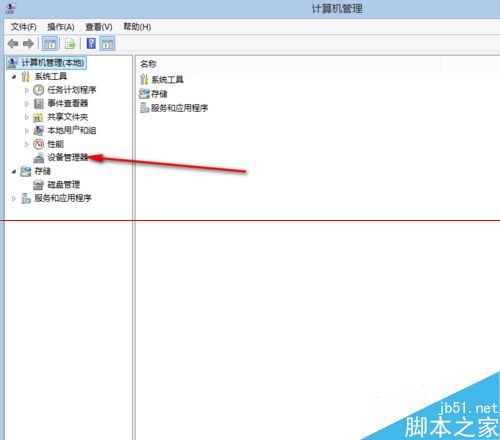This screenshot has width=500, height=440.
Task: Select 存储 text in right pane list
Action: point(159,94)
